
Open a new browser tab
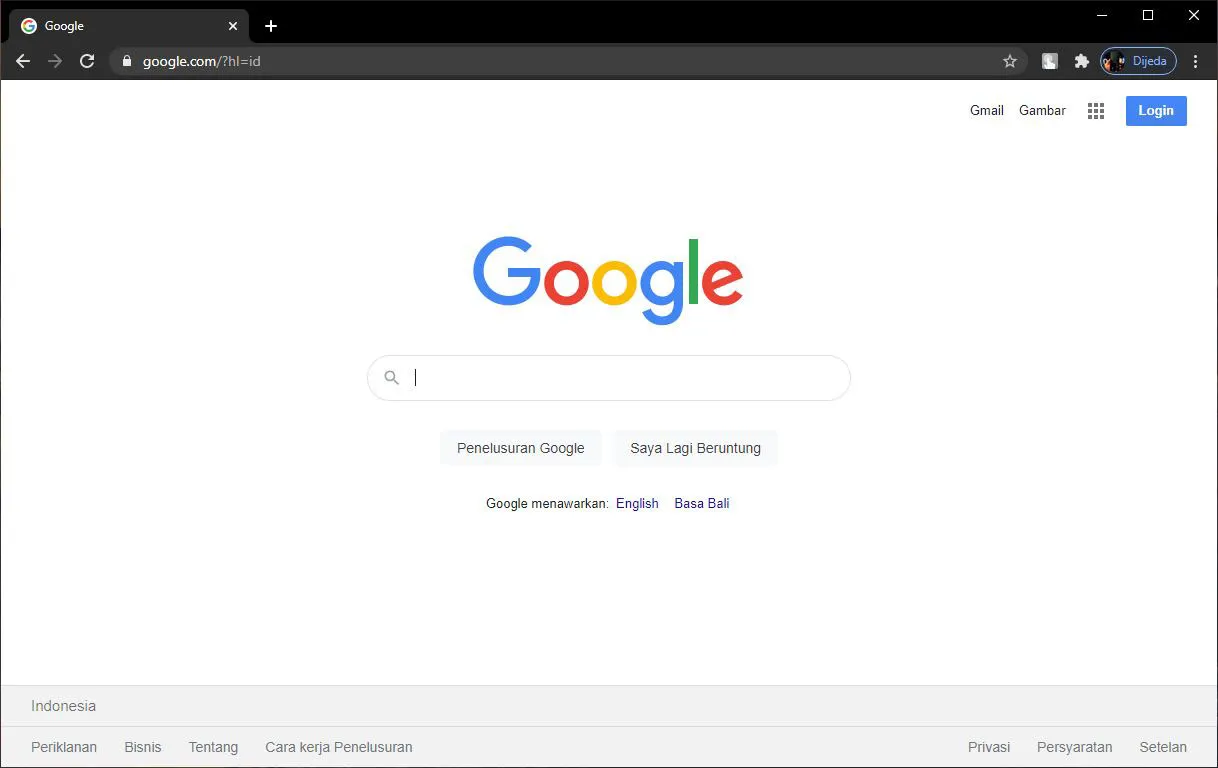[270, 25]
